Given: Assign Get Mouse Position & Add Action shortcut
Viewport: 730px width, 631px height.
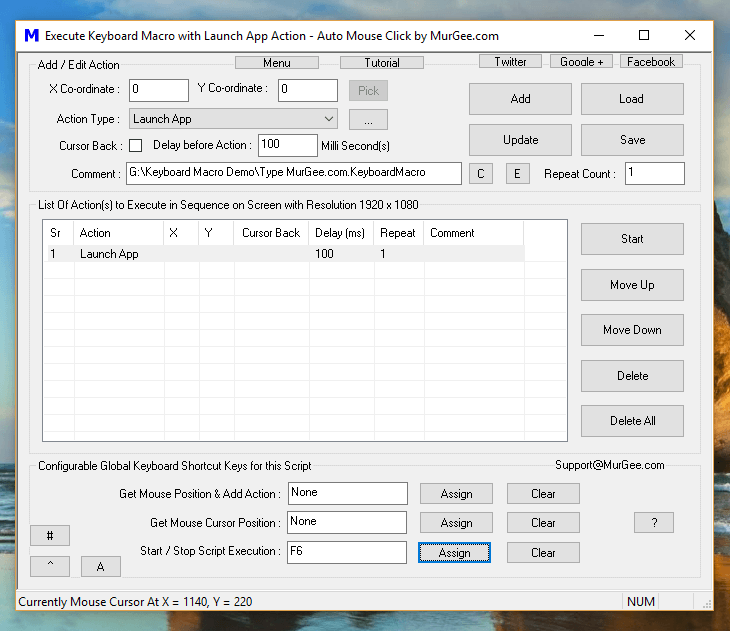Looking at the screenshot, I should pos(456,494).
